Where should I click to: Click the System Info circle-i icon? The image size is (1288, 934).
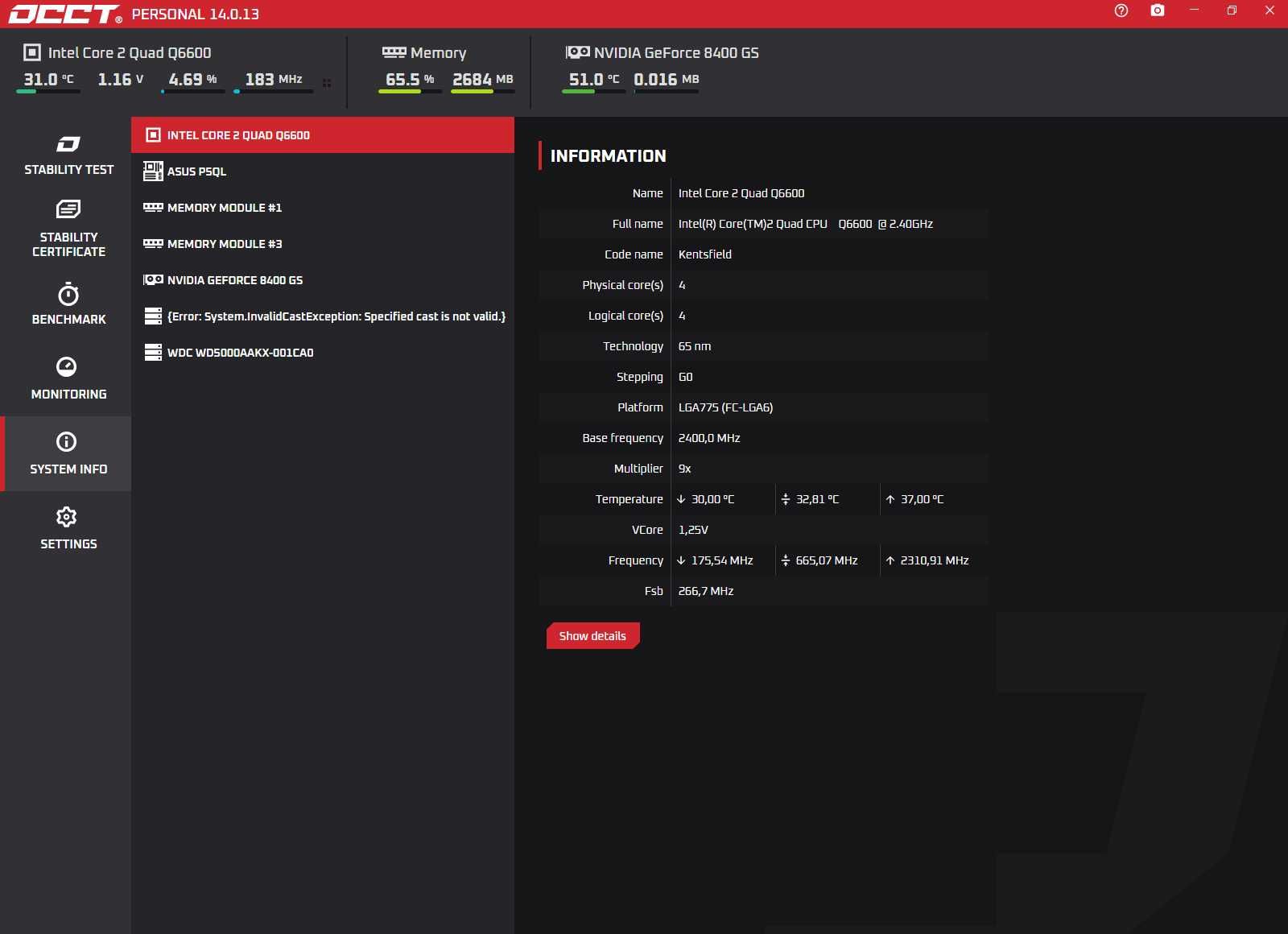67,441
